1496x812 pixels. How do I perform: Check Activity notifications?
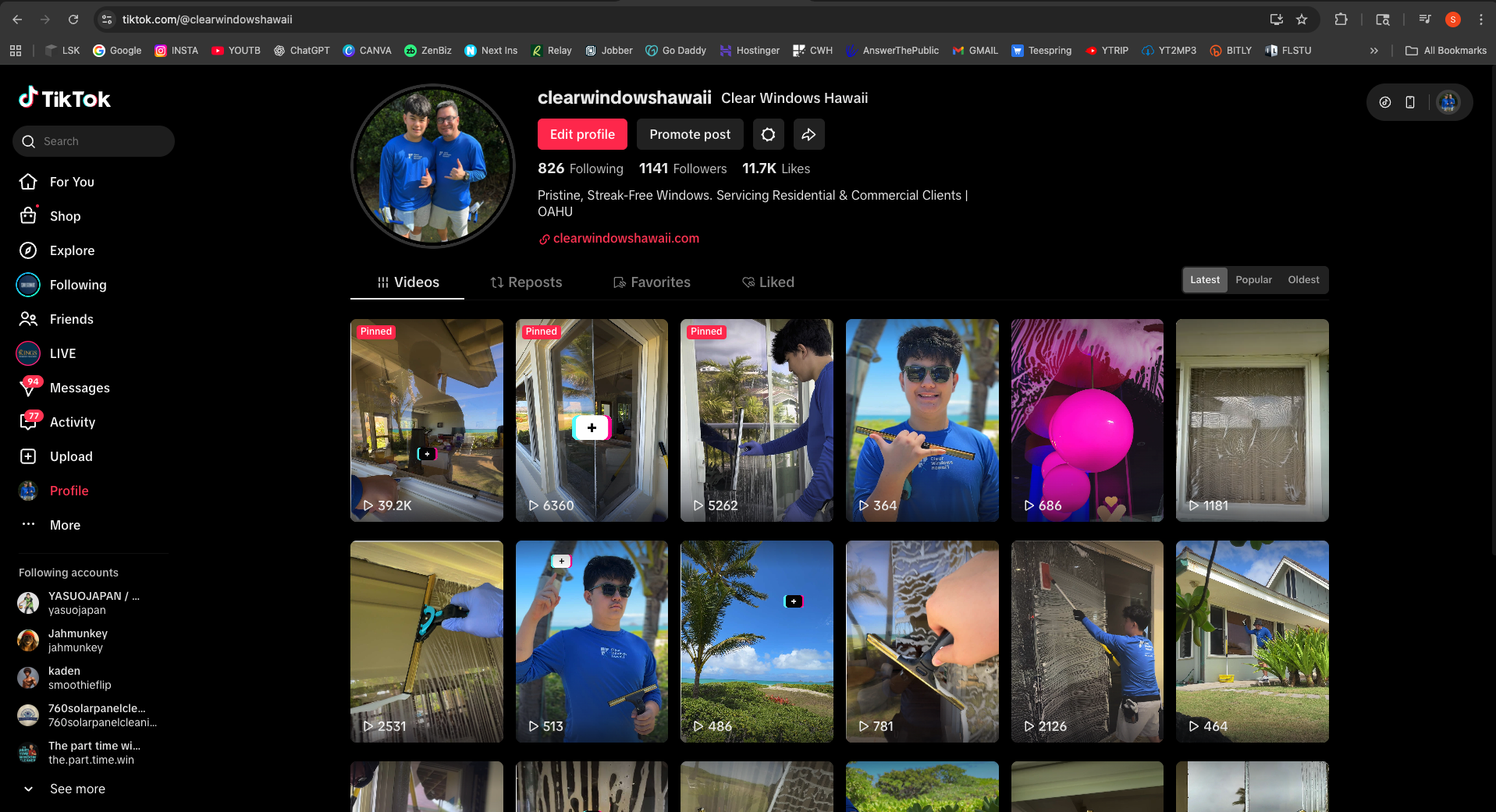(x=75, y=422)
